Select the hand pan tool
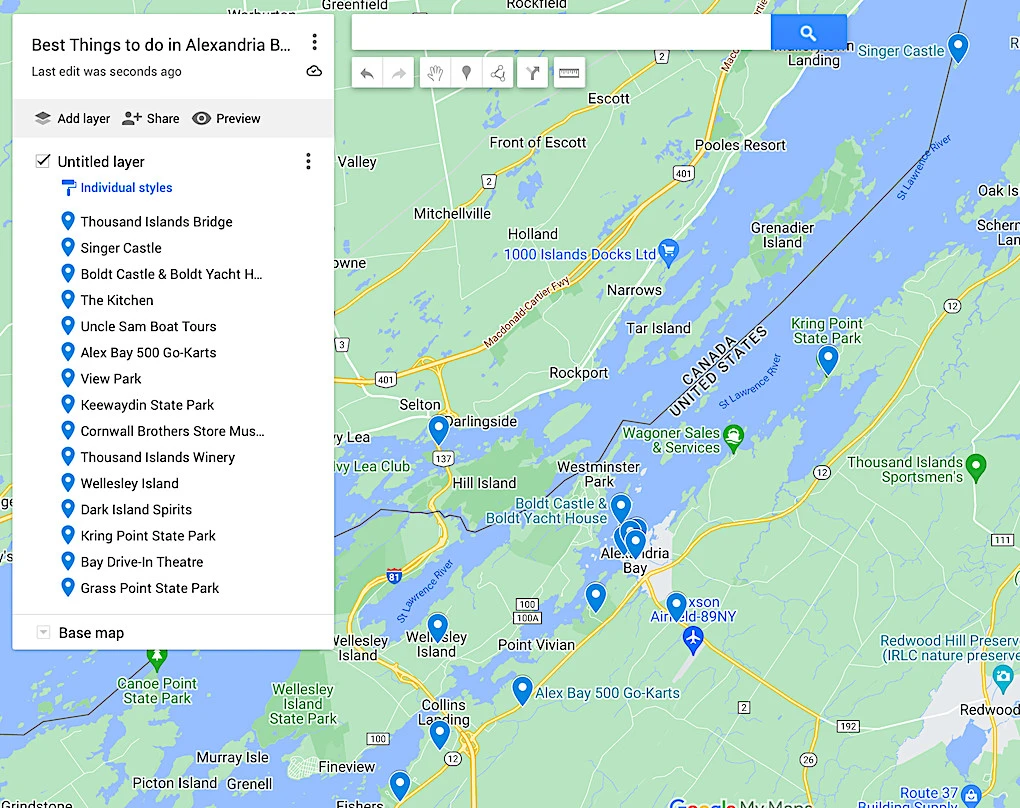 tap(435, 73)
